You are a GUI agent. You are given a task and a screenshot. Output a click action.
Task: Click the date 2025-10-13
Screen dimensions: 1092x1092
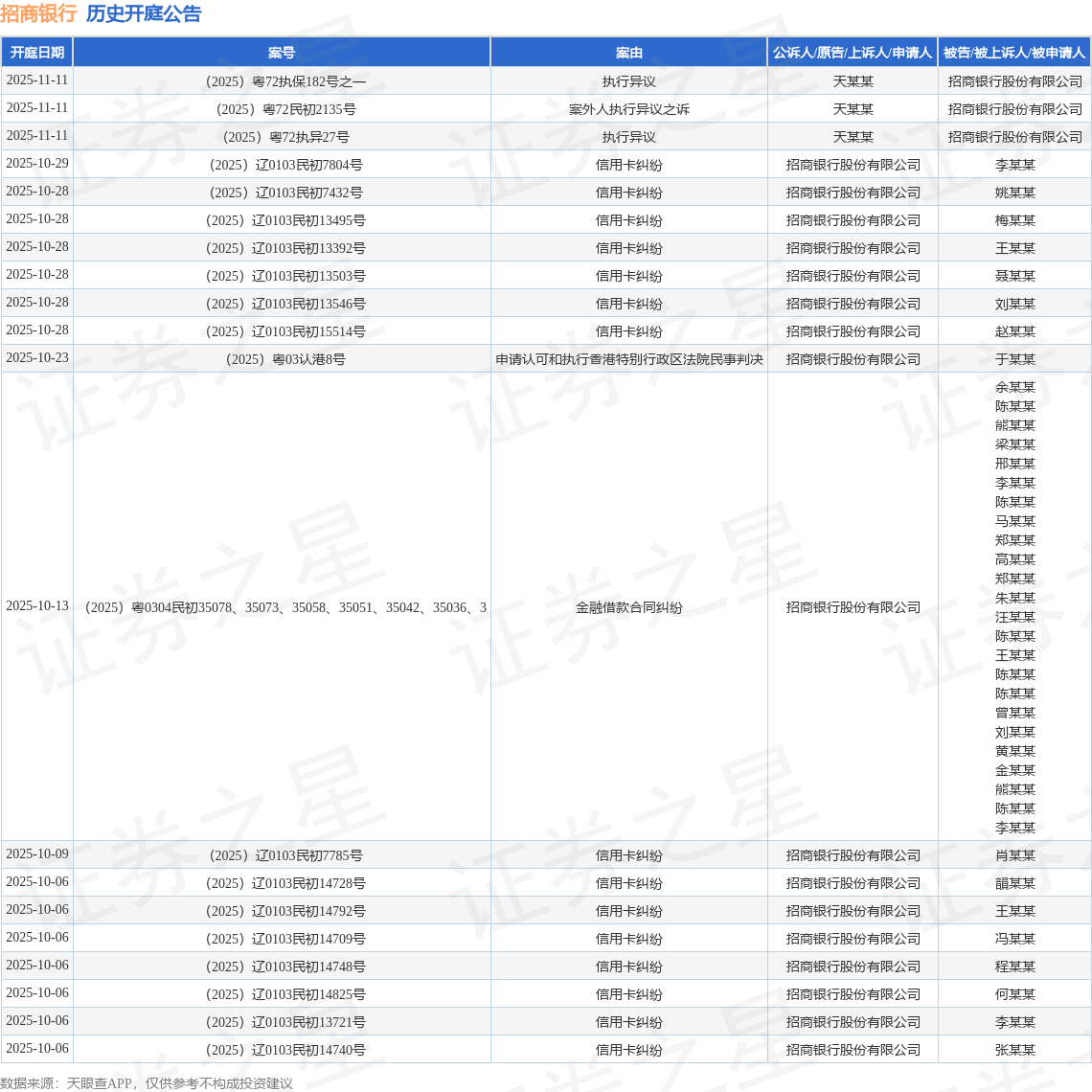pyautogui.click(x=37, y=606)
